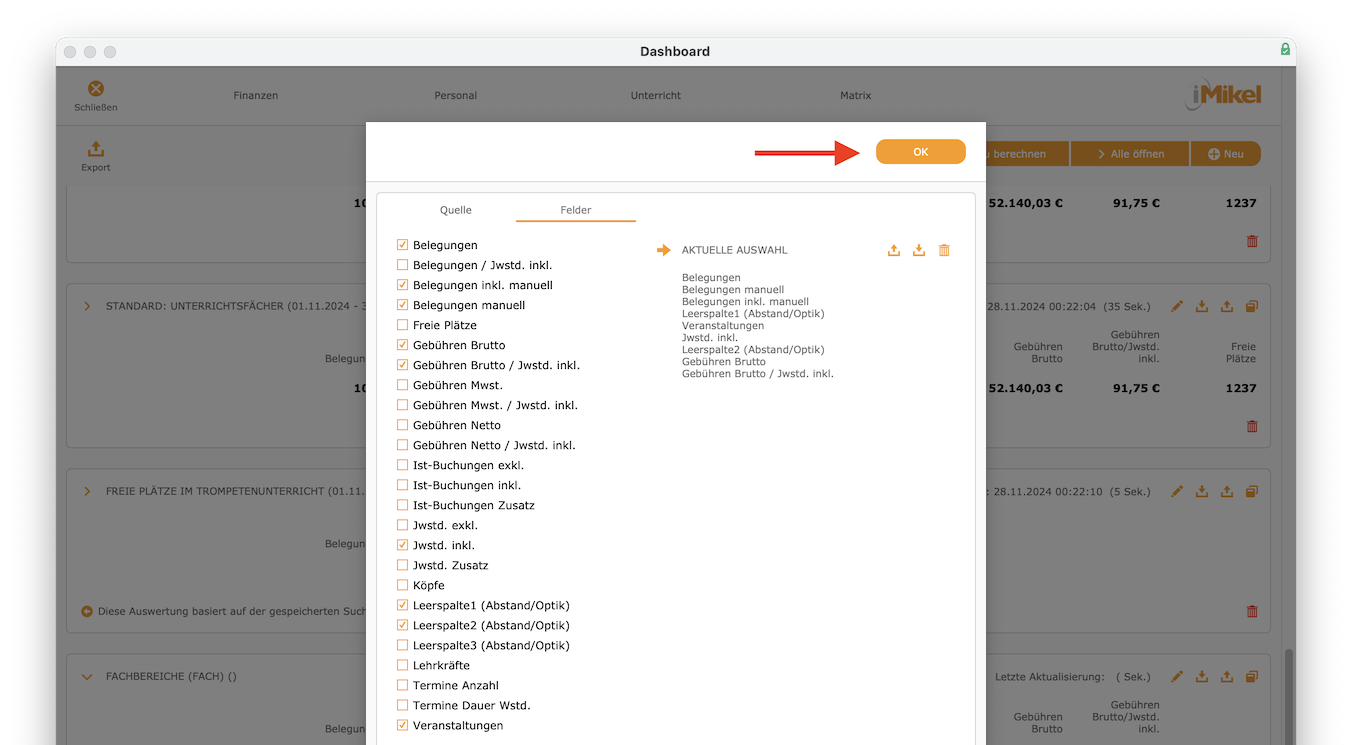The width and height of the screenshot is (1352, 745).
Task: Enable the Termine Anzahl checkbox
Action: (x=402, y=685)
